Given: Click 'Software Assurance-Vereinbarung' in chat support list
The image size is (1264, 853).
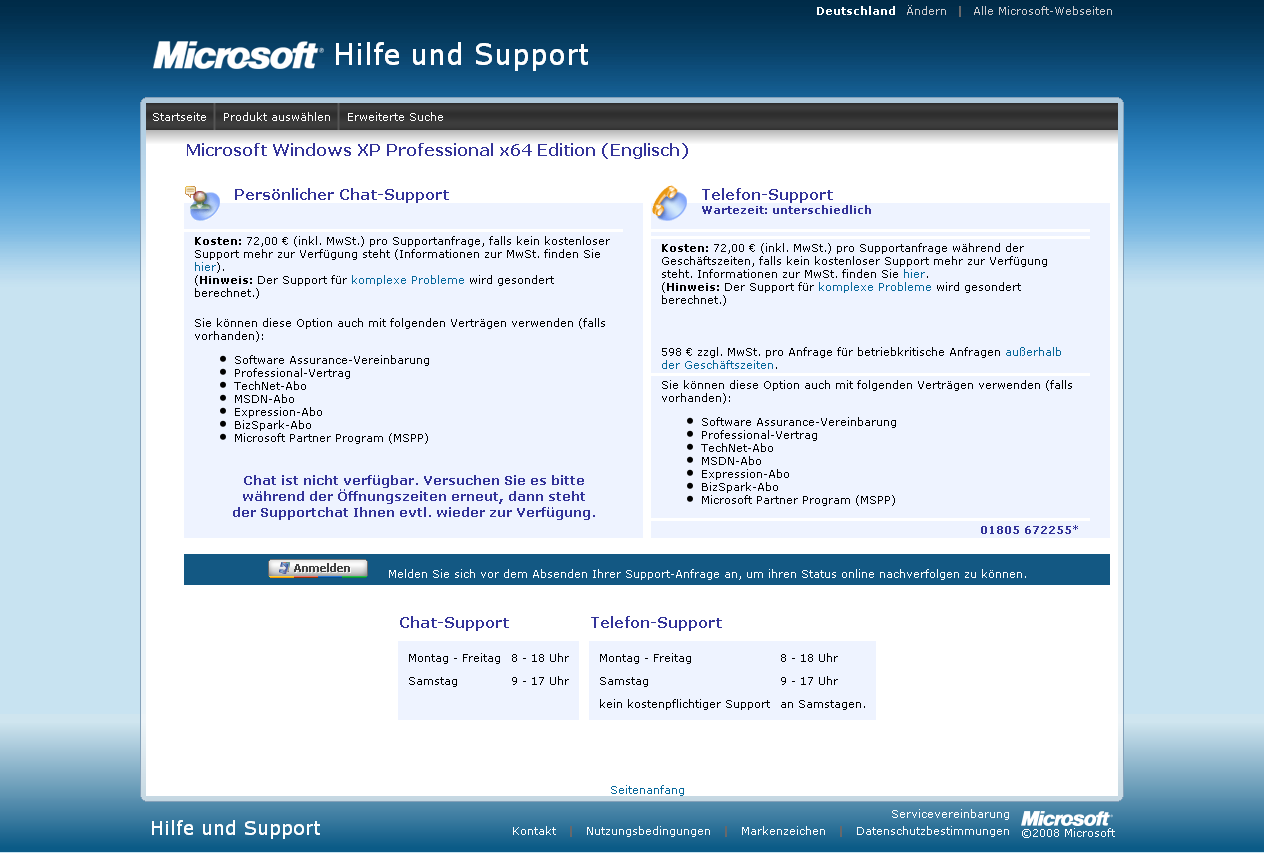Looking at the screenshot, I should click(332, 360).
